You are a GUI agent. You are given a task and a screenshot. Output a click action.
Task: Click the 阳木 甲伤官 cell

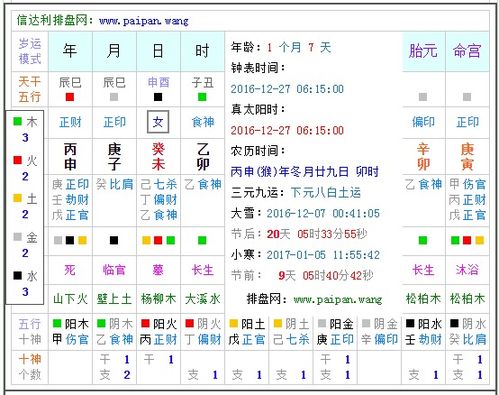click(70, 332)
